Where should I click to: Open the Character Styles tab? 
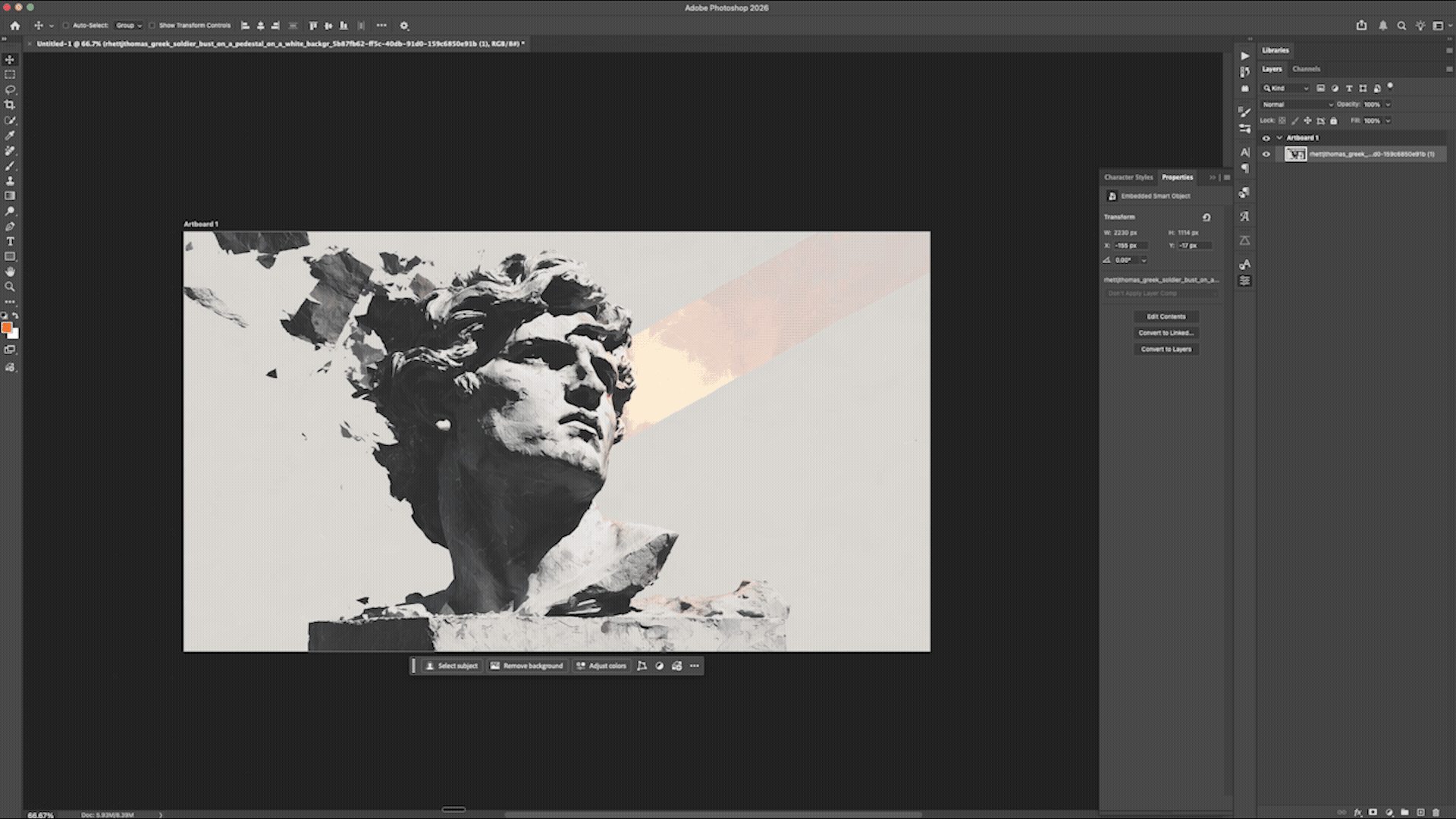(x=1128, y=177)
